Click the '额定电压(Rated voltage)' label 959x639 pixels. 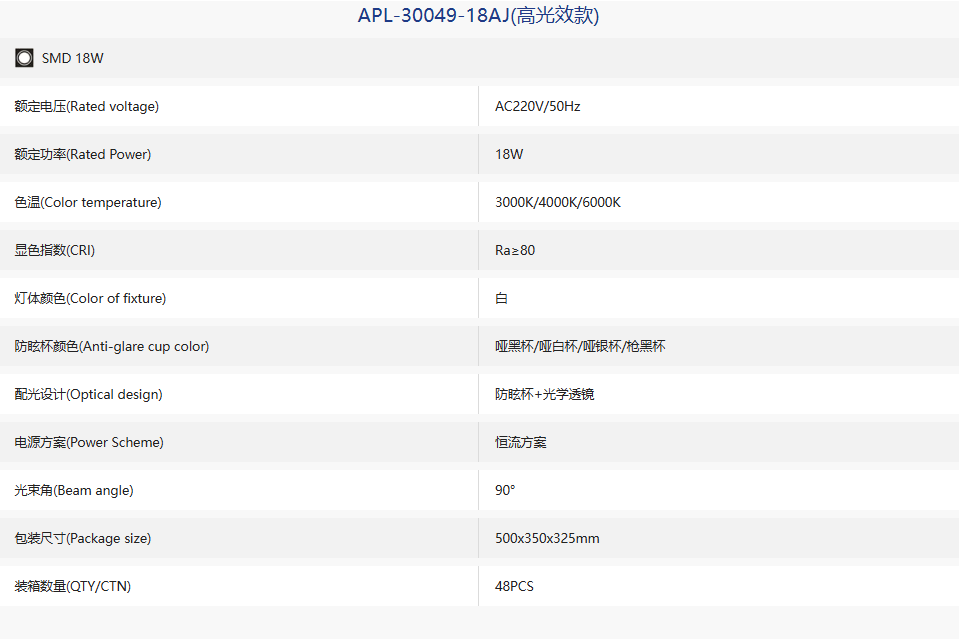(x=87, y=106)
